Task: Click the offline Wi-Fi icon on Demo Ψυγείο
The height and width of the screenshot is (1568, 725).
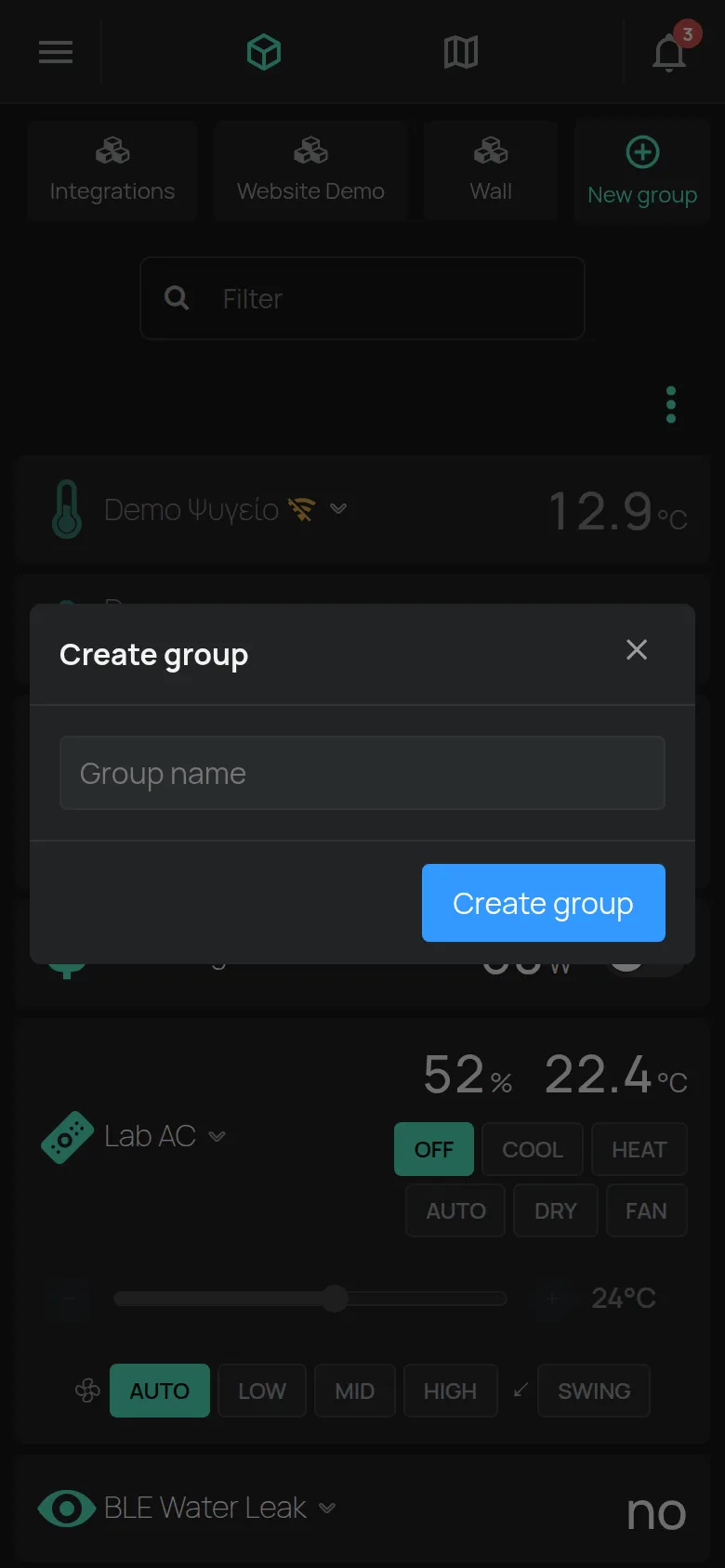Action: [301, 509]
